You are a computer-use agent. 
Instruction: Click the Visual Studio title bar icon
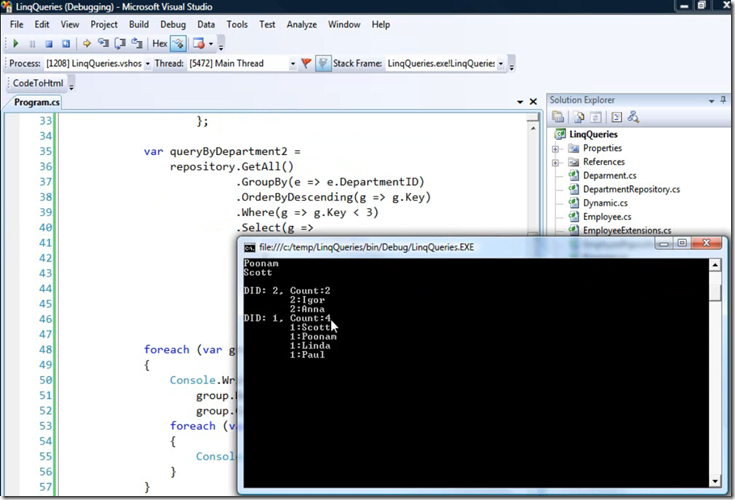[x=7, y=7]
